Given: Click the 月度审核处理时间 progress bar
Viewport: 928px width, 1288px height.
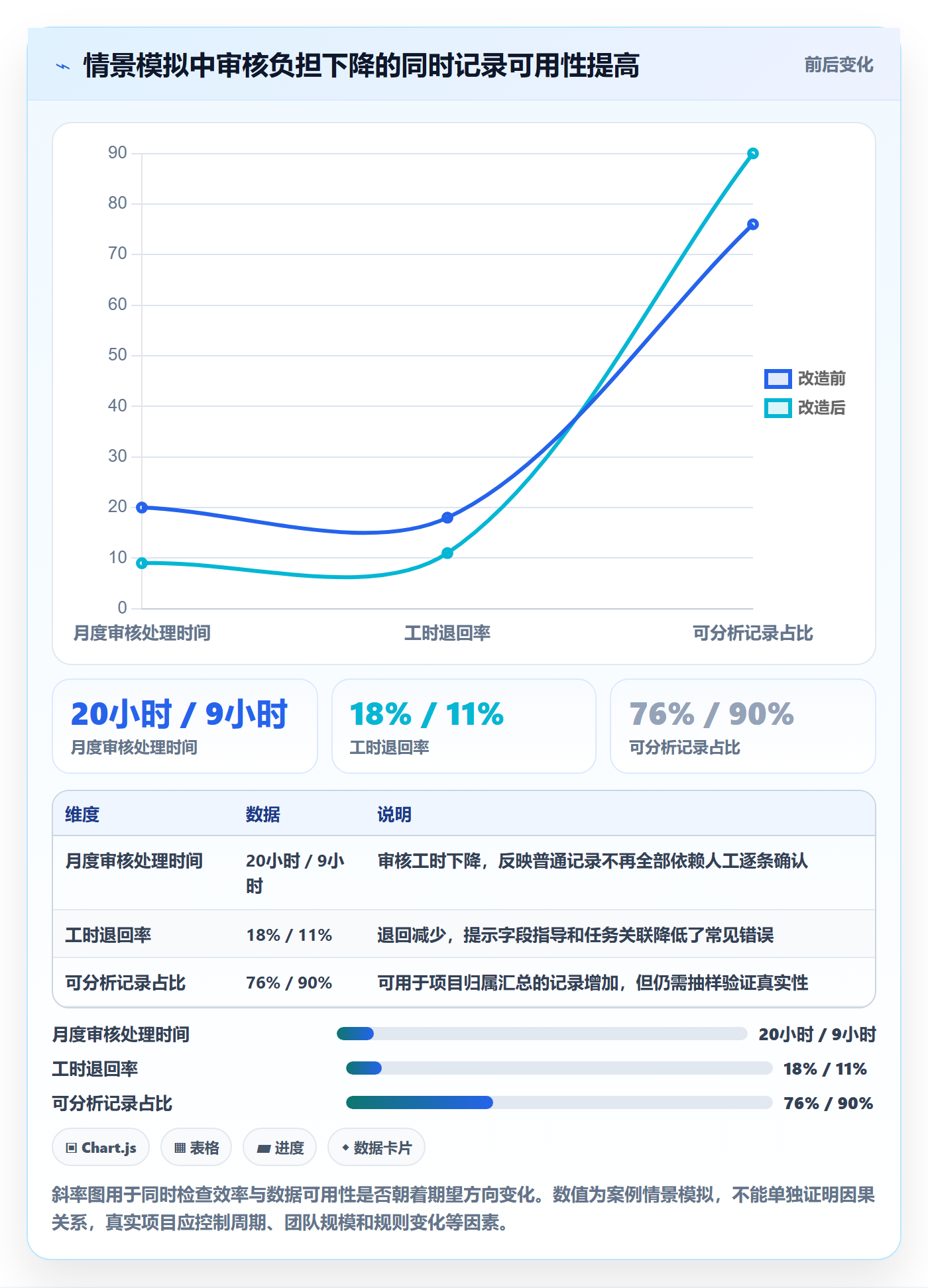Looking at the screenshot, I should click(x=542, y=1034).
